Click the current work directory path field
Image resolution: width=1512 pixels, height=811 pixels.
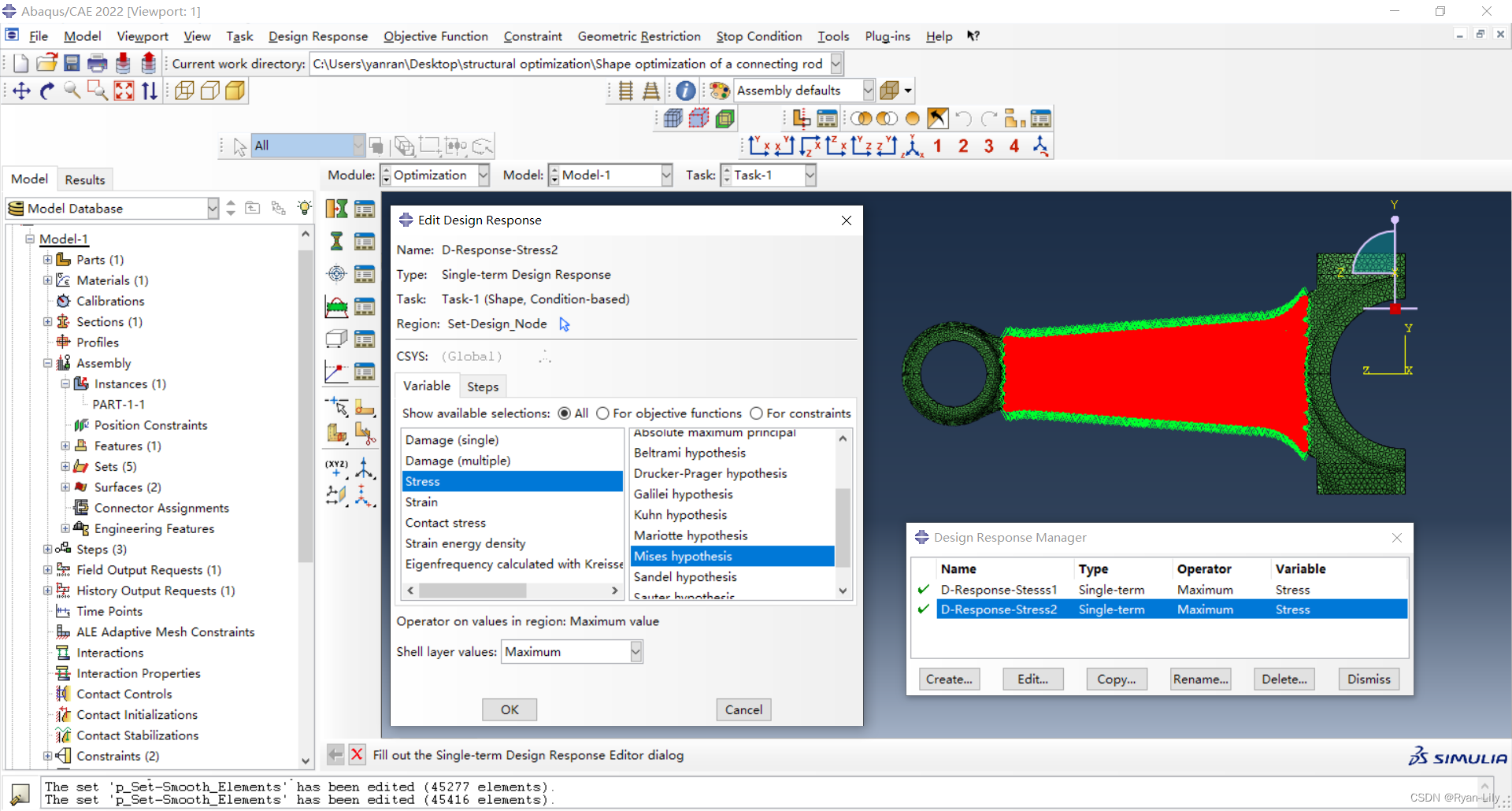click(570, 64)
